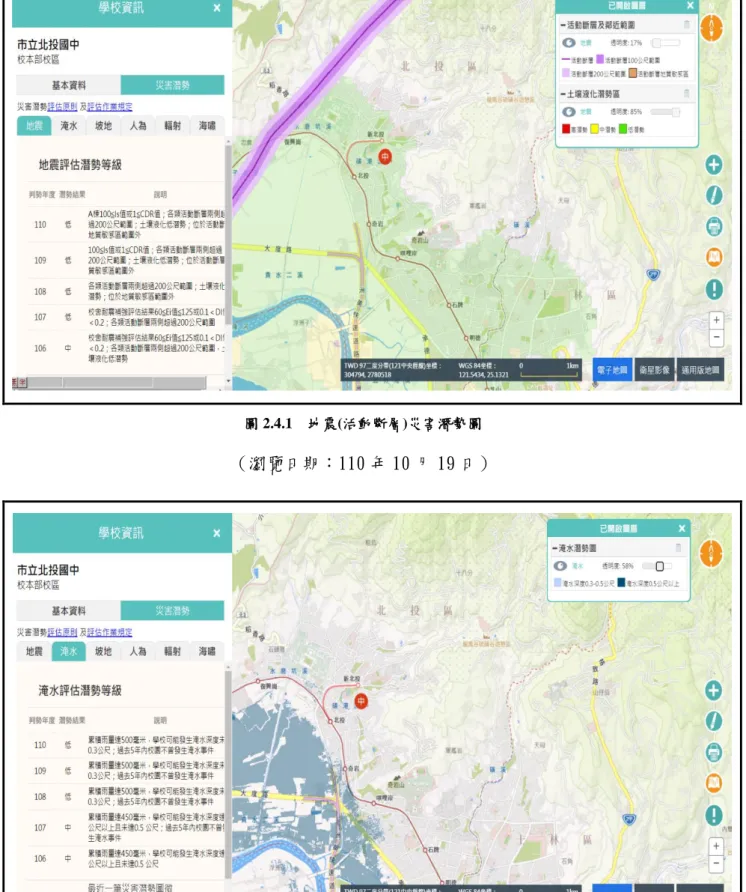Select the 海嘯 hazard tab in the earthquake screenshot
The width and height of the screenshot is (746, 892).
pos(207,126)
